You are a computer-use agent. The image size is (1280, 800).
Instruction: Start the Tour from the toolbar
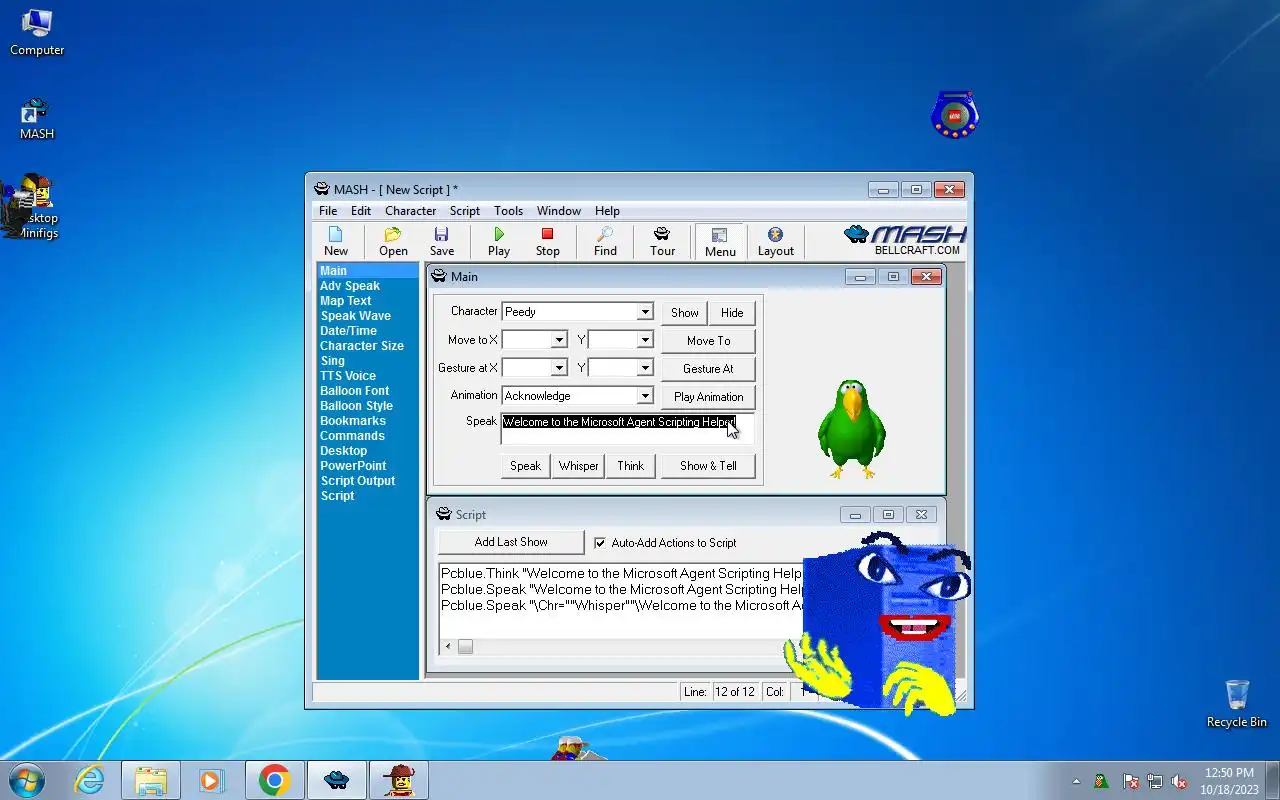(662, 241)
